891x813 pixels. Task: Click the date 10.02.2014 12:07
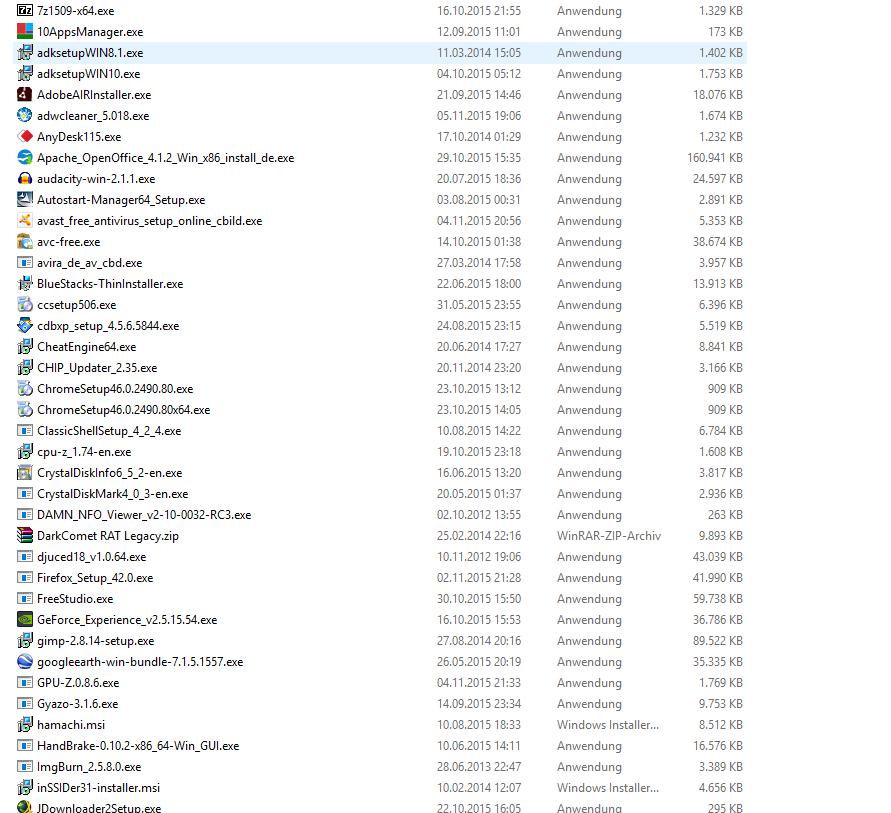tap(478, 788)
